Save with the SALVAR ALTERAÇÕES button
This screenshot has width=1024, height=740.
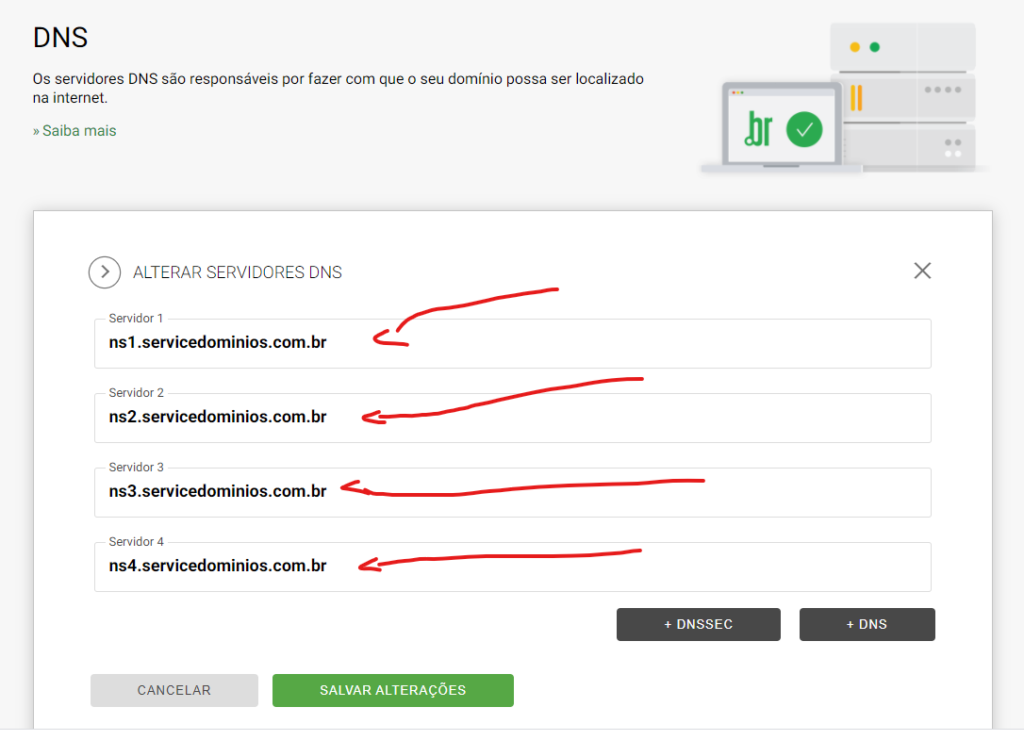point(392,690)
